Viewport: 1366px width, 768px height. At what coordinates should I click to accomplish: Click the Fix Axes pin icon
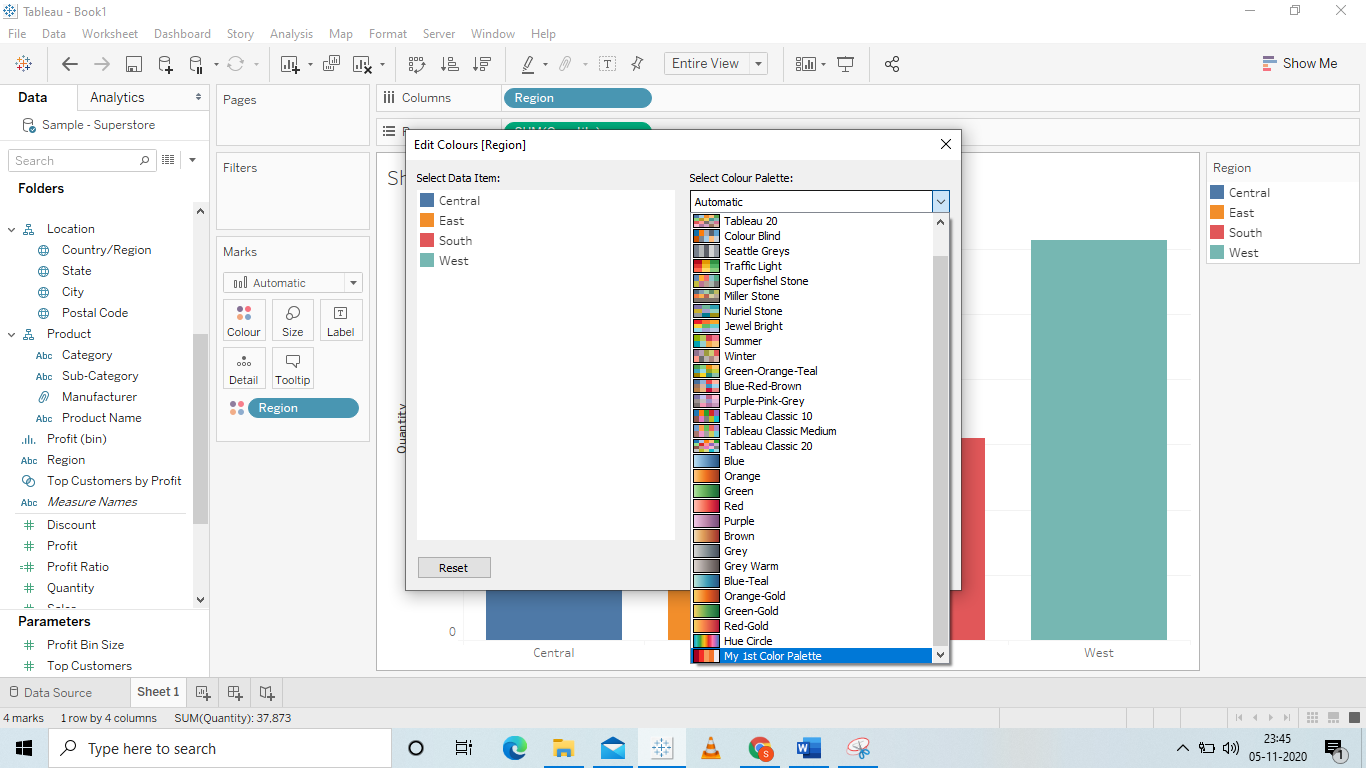(637, 64)
